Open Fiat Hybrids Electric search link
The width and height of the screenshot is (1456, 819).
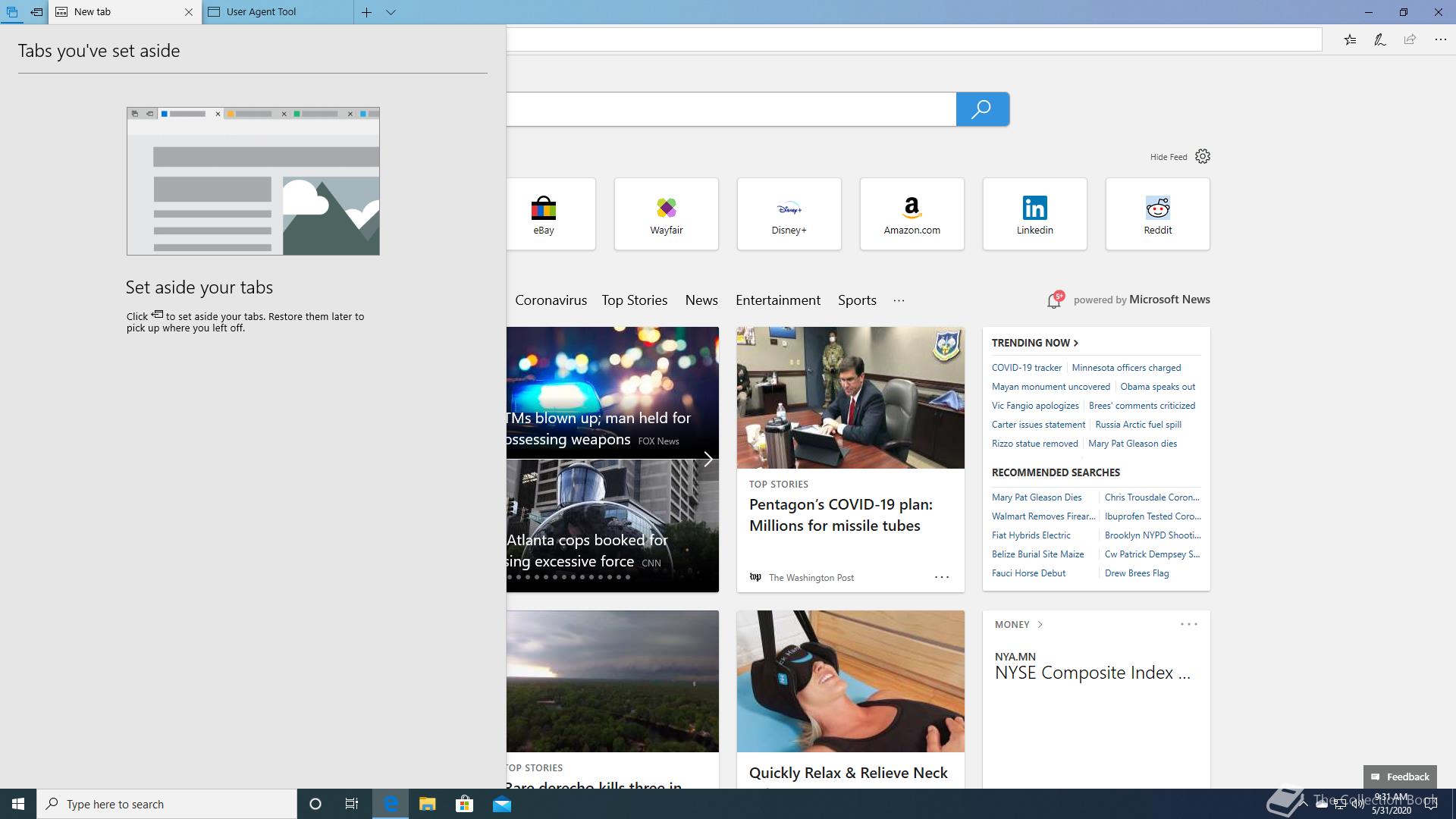[1031, 535]
